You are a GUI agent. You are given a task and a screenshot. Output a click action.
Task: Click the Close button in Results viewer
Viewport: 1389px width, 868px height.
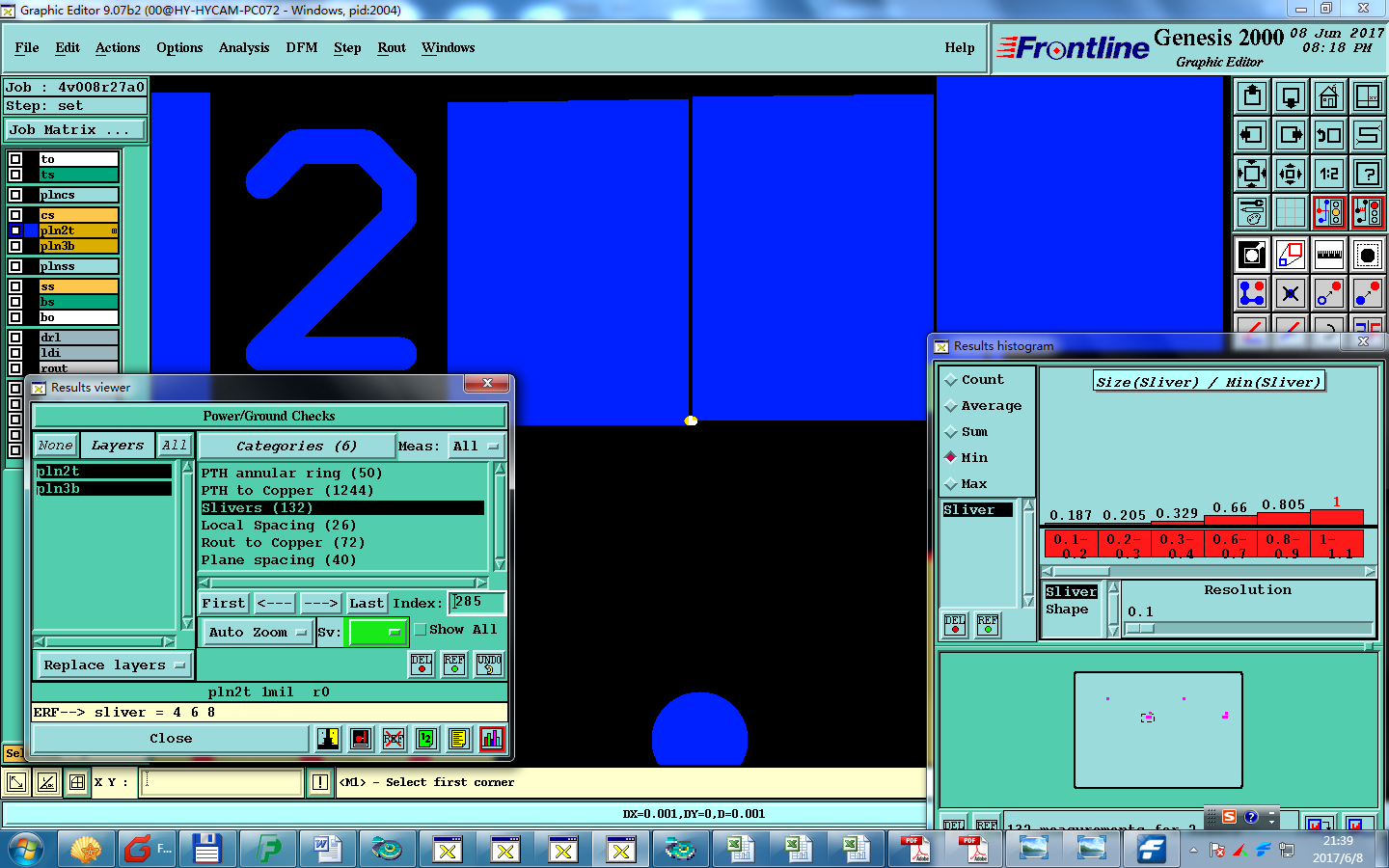(171, 739)
